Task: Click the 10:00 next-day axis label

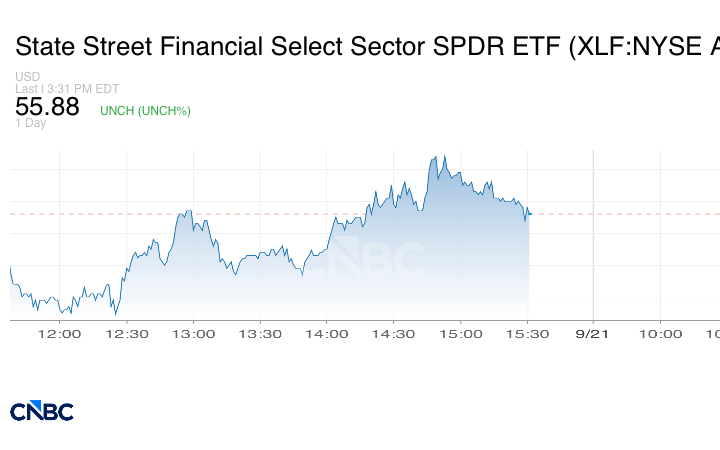Action: tap(660, 334)
